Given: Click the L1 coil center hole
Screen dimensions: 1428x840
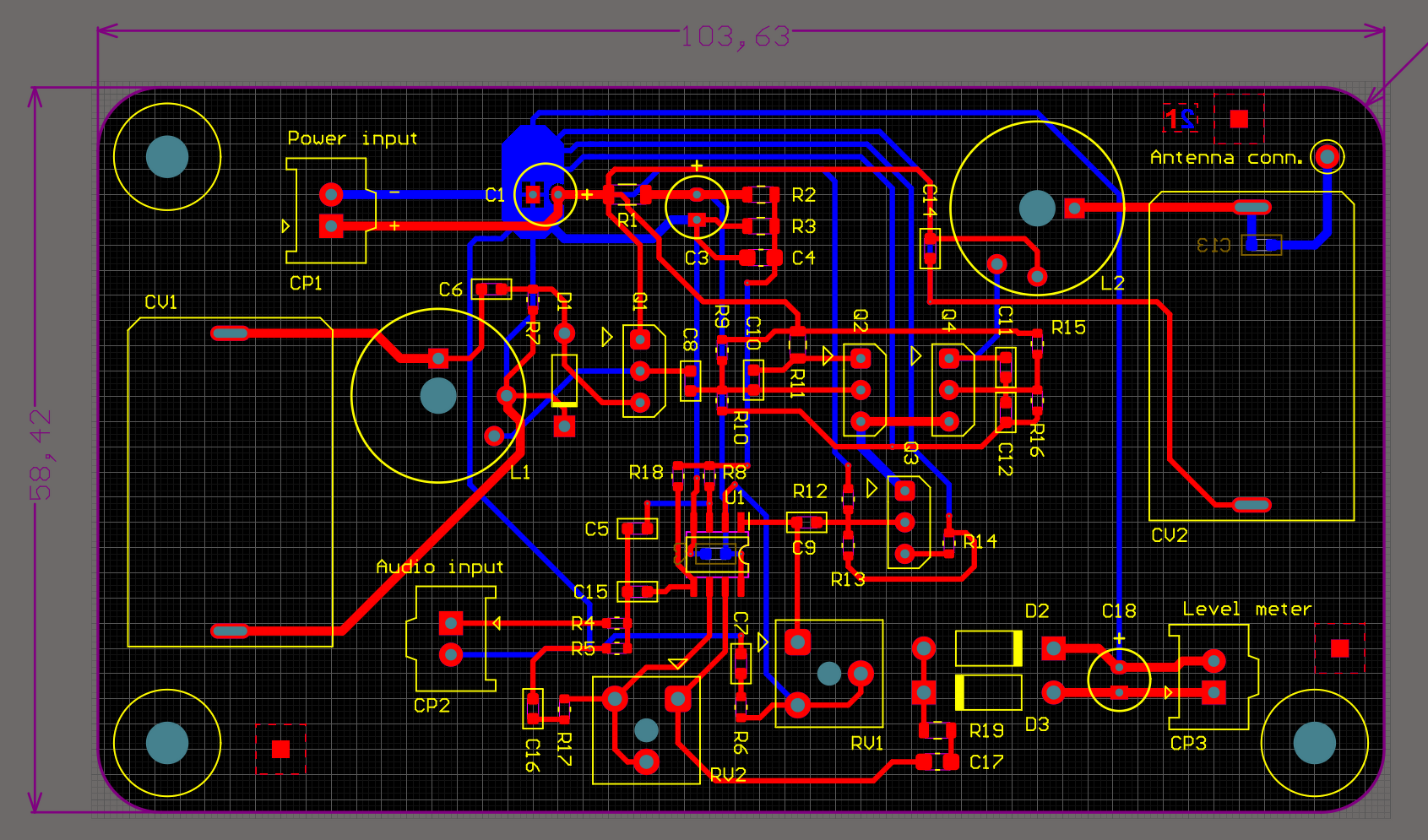Looking at the screenshot, I should pos(438,396).
